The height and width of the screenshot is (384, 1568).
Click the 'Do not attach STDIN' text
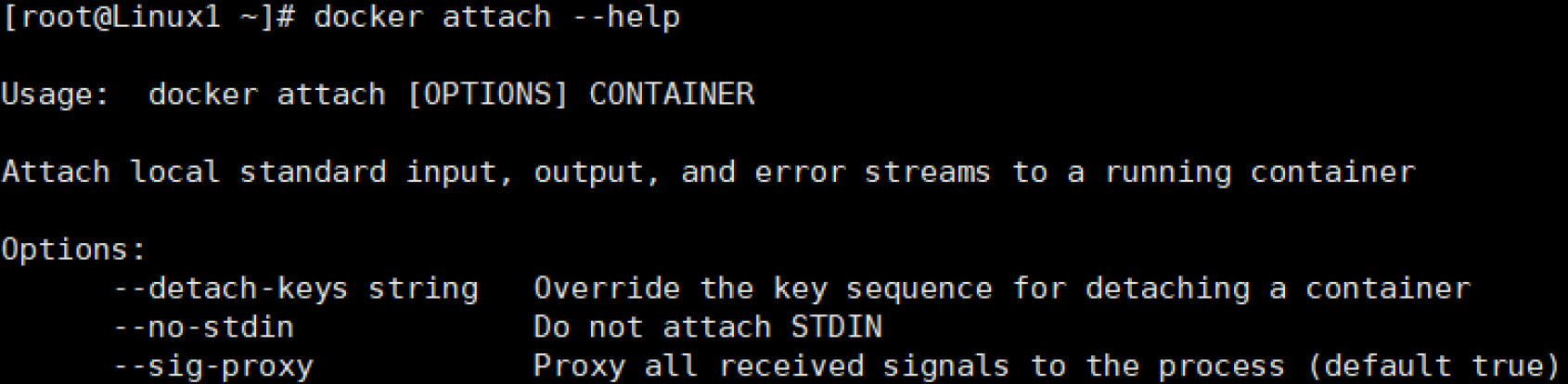coord(707,327)
